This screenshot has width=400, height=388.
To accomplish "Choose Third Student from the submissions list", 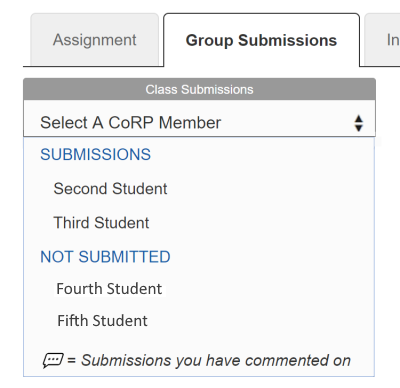I will 101,223.
